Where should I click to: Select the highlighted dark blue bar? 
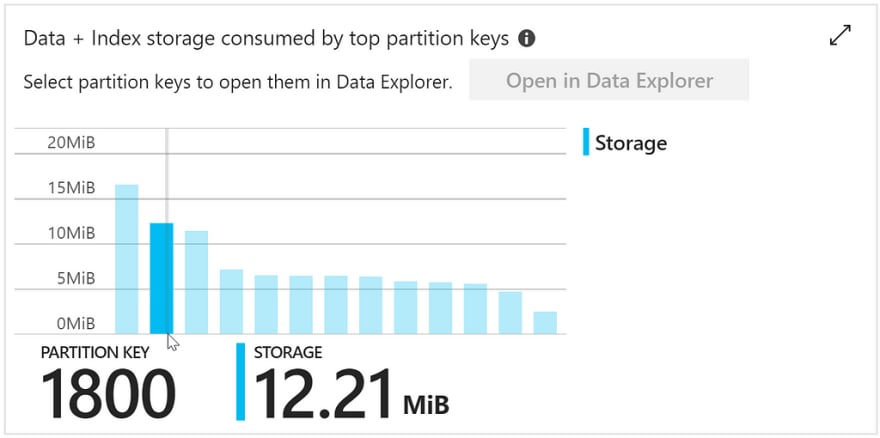pos(162,279)
